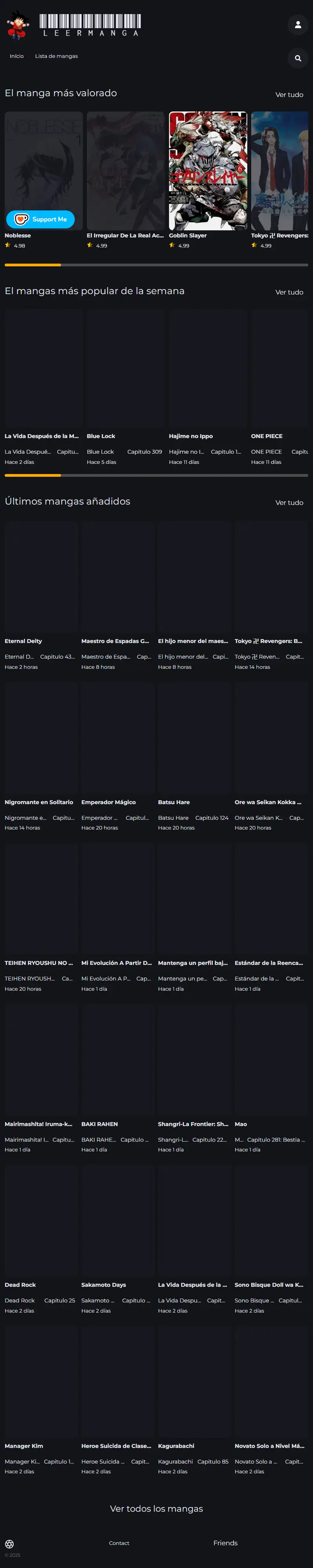Click the weekly popular carousel scrollbar
This screenshot has height=1568, width=313.
[x=156, y=475]
